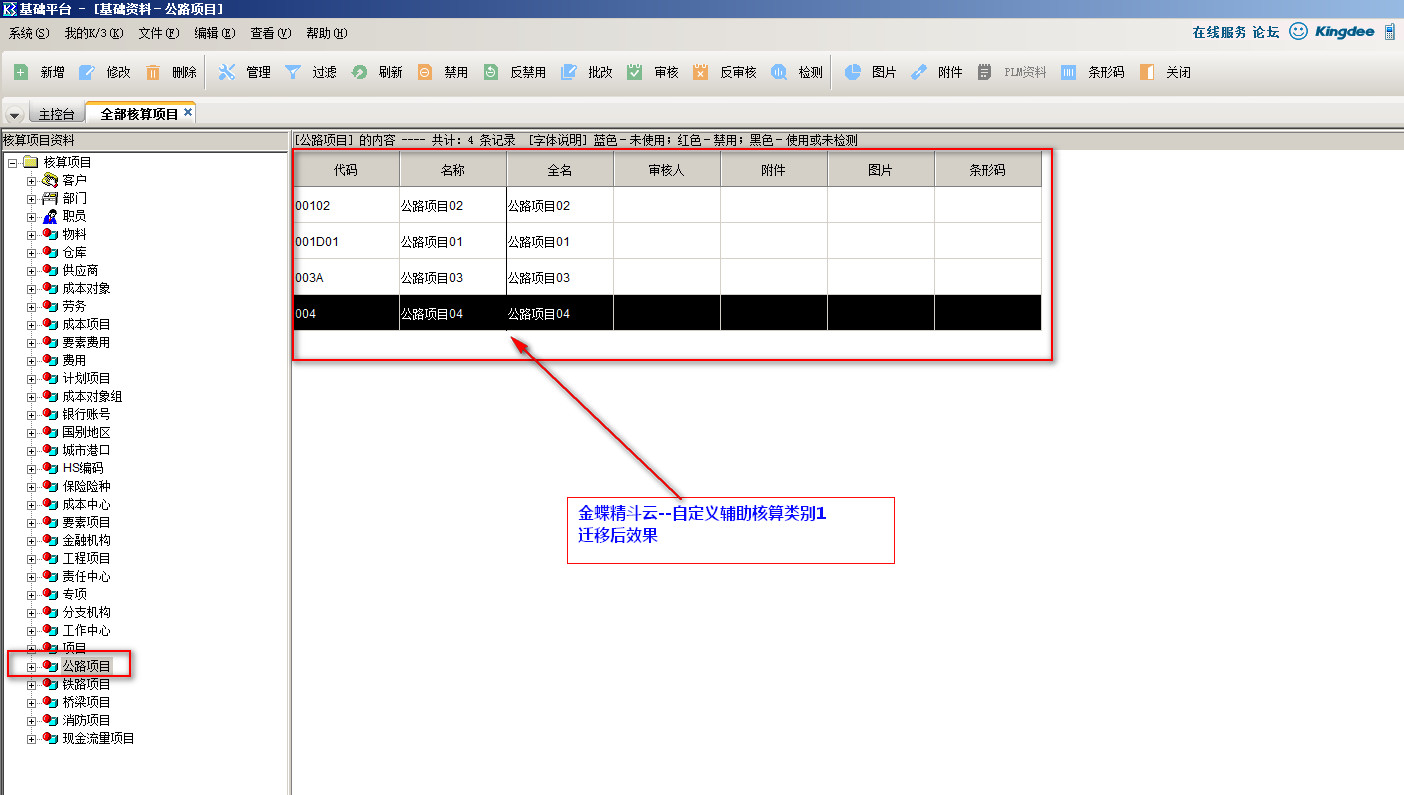This screenshot has width=1404, height=795.
Task: Open the 条形码 (Barcode) toolbar icon
Action: [x=1069, y=72]
